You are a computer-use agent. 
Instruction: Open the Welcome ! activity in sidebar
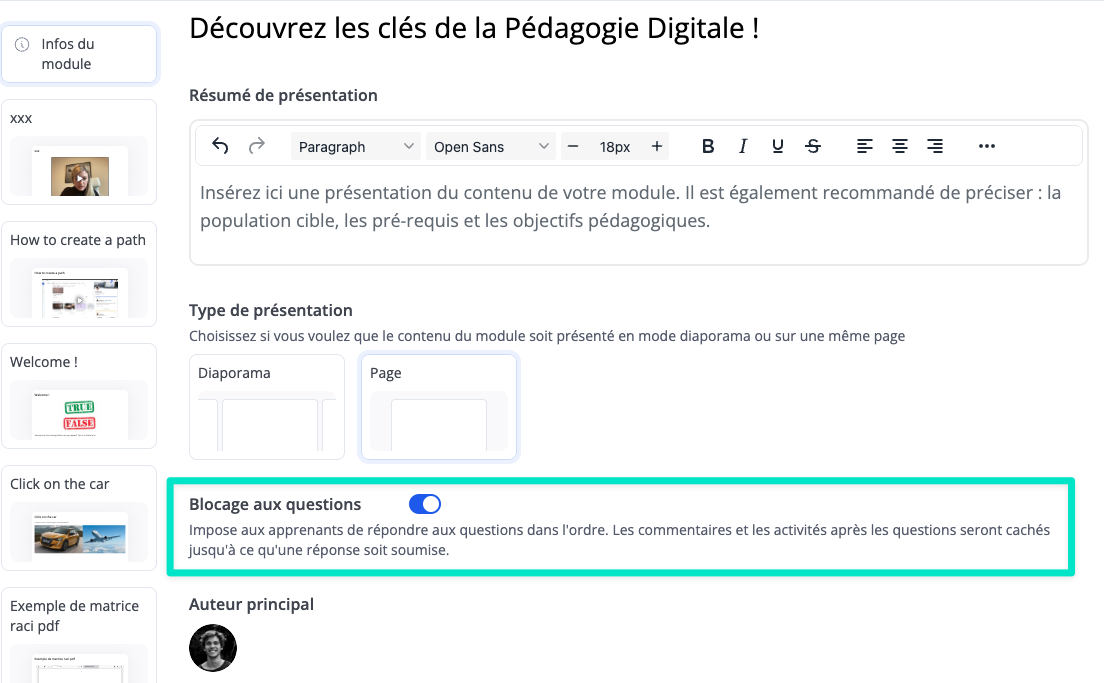pos(79,396)
